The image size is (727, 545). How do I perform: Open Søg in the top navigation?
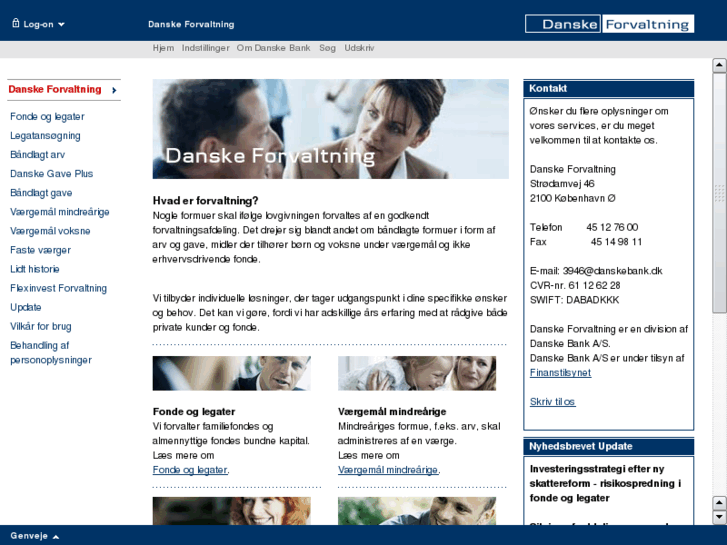coord(327,48)
